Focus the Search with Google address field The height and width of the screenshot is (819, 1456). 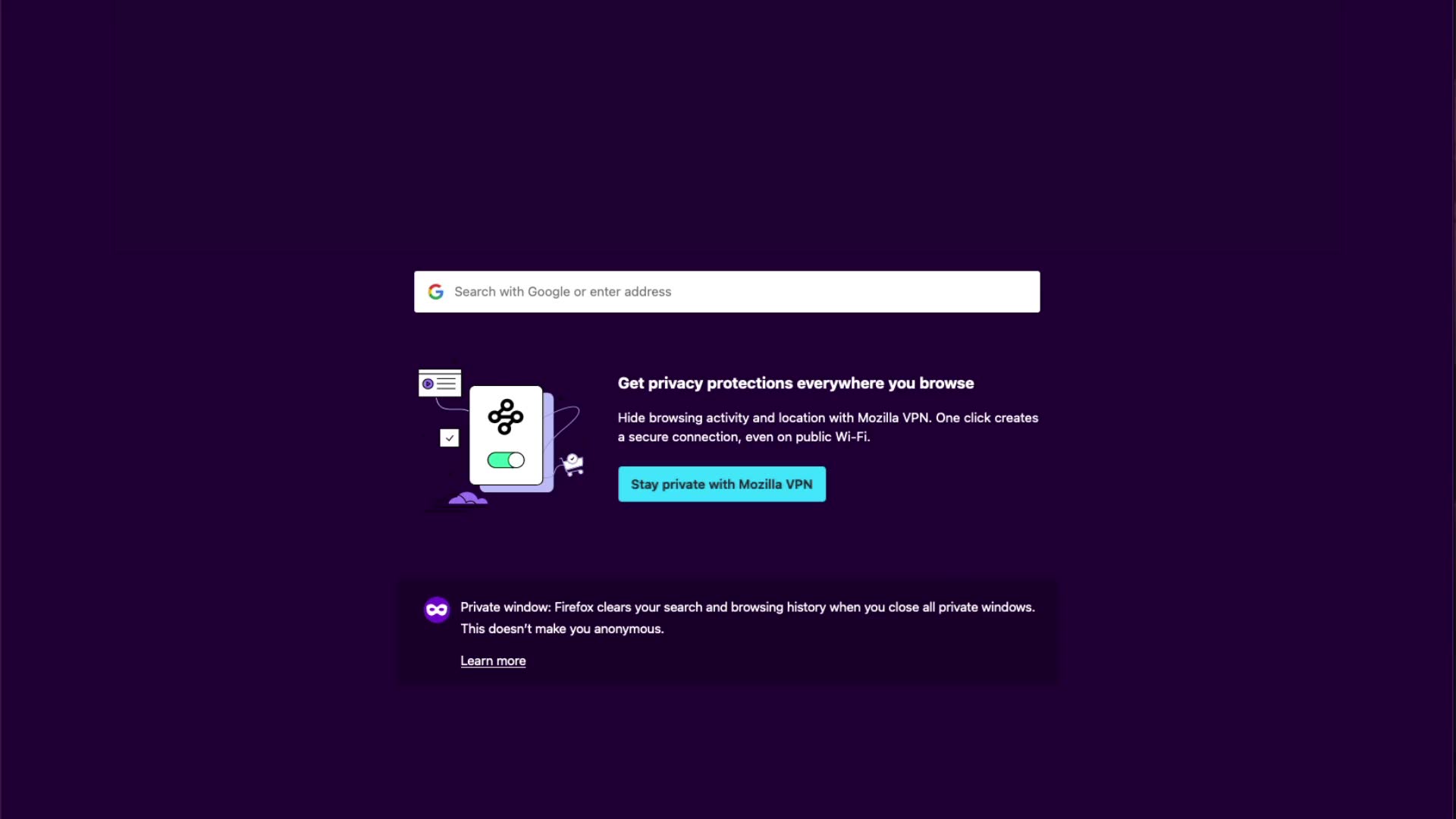[x=726, y=292]
